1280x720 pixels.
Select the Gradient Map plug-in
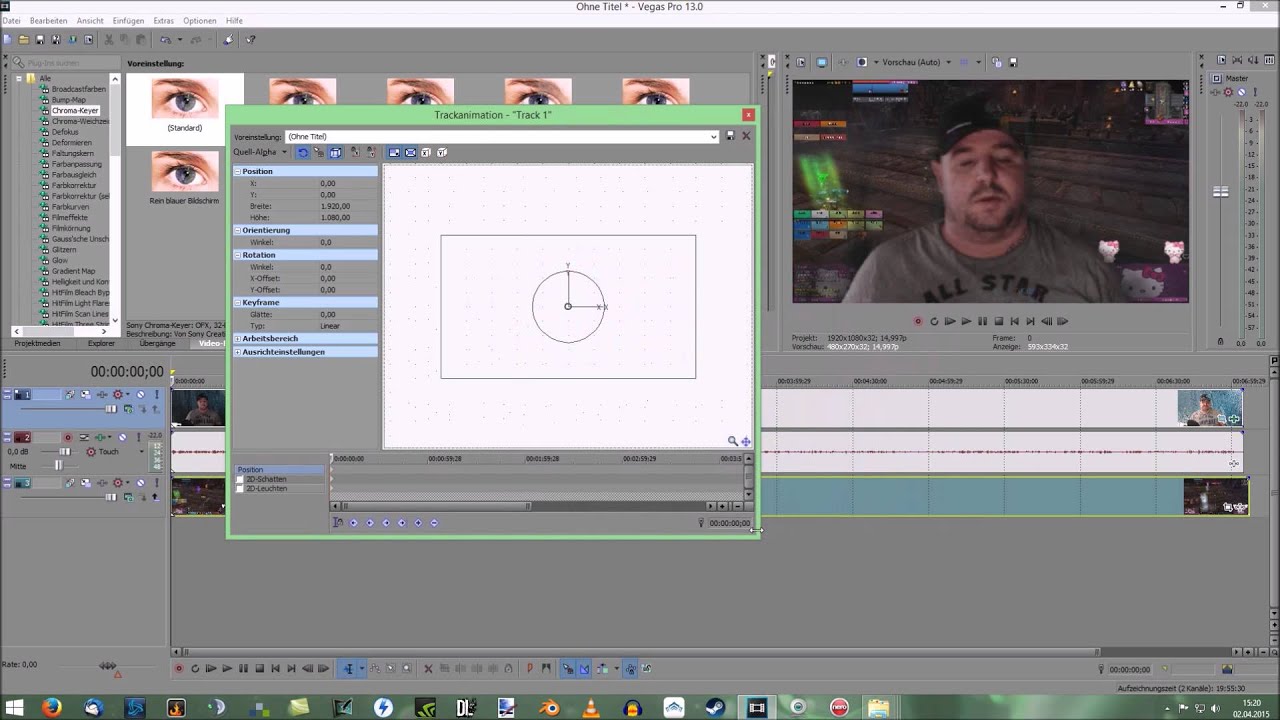pyautogui.click(x=73, y=271)
